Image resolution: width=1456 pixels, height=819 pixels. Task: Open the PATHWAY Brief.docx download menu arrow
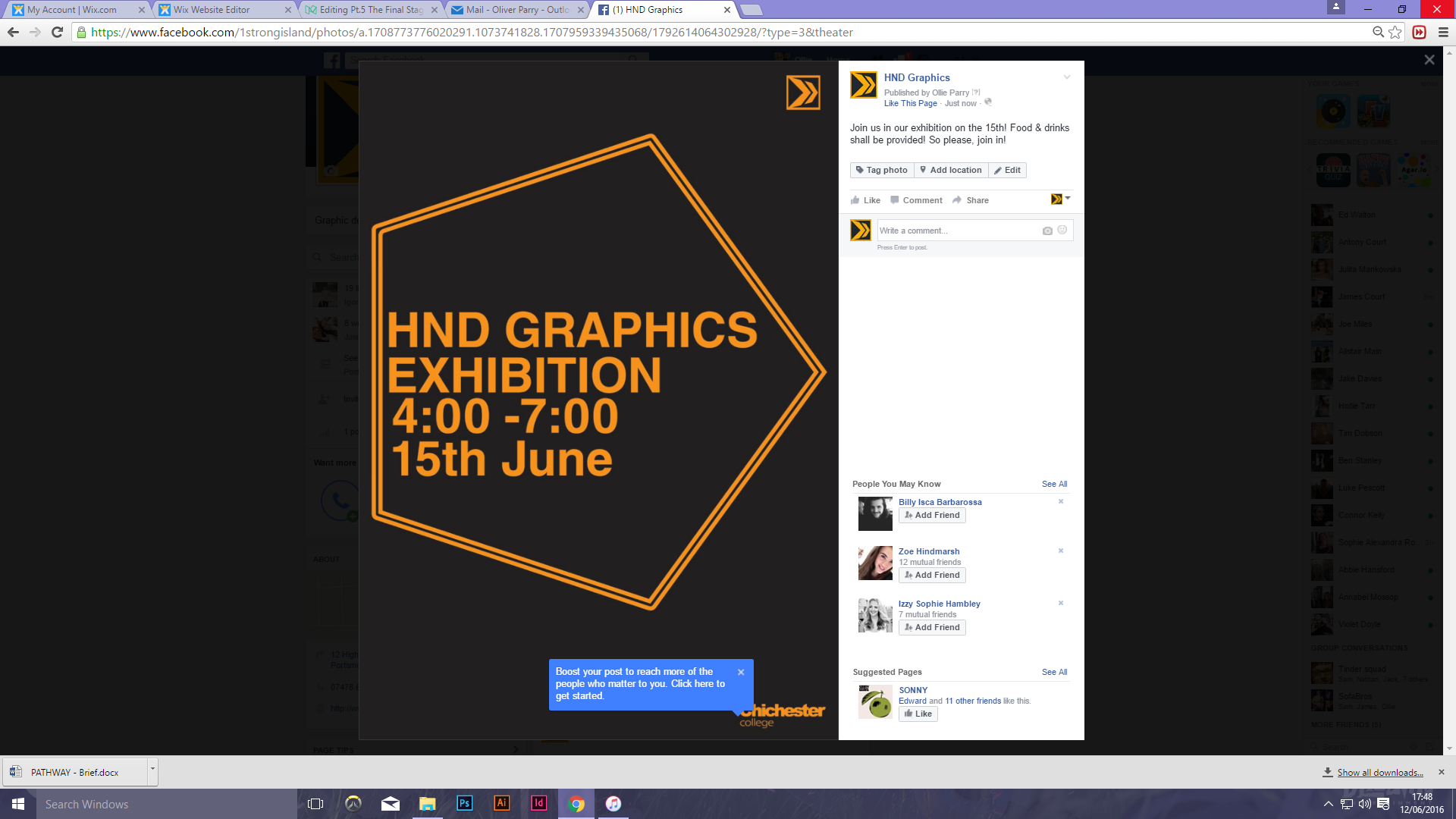coord(152,769)
